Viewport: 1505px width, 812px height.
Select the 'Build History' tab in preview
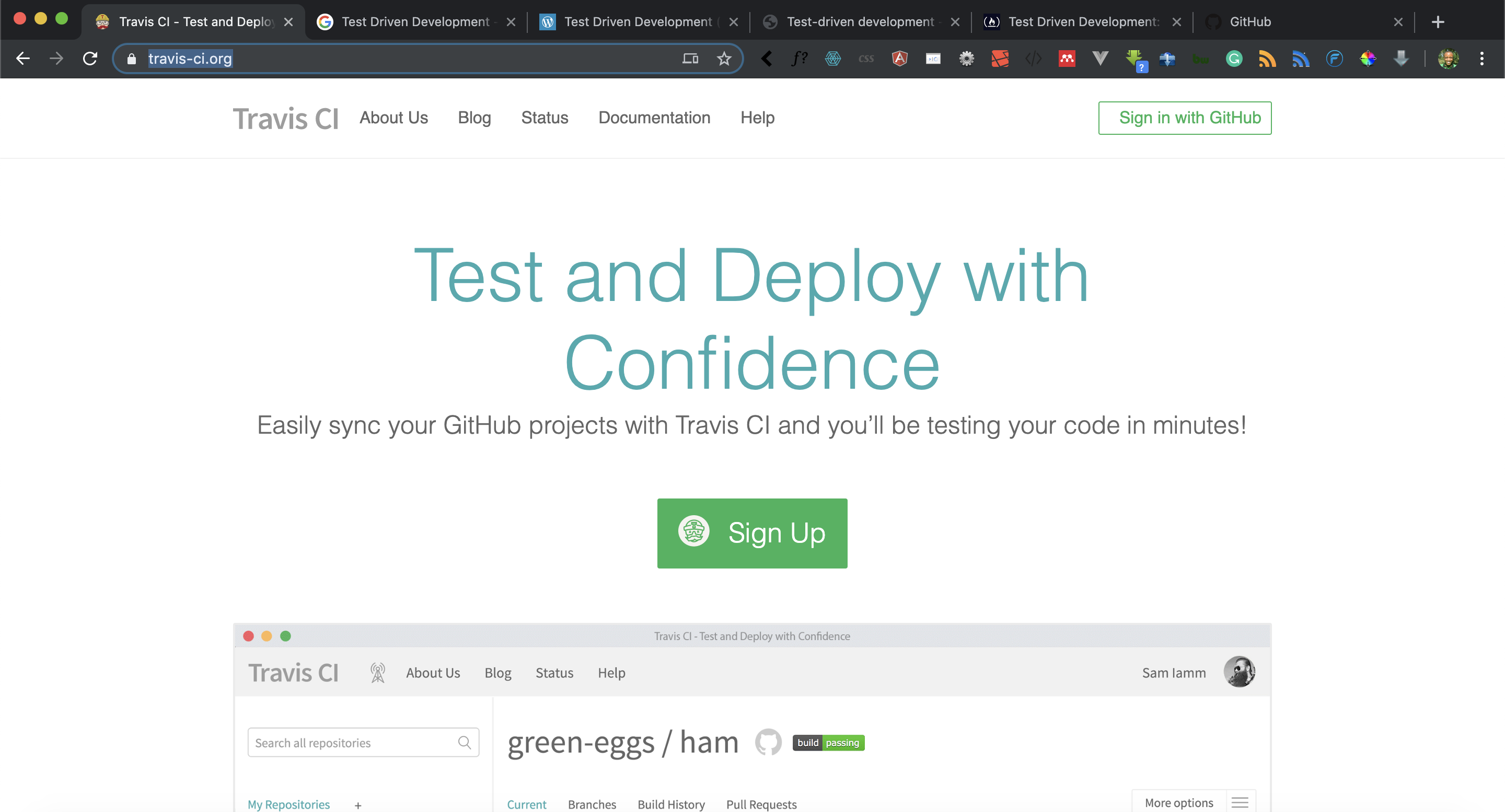tap(670, 804)
